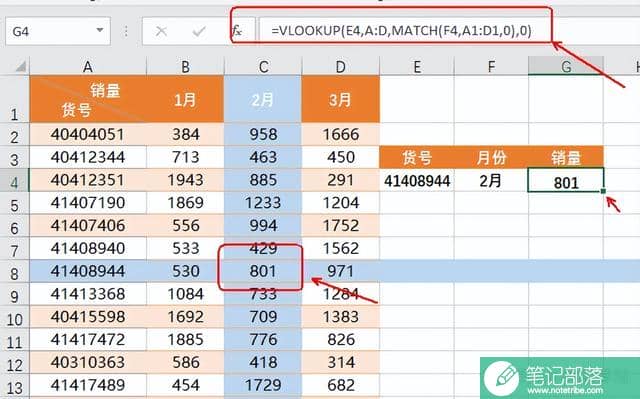
Task: Click the fill handle of cell G4
Action: 603,191
